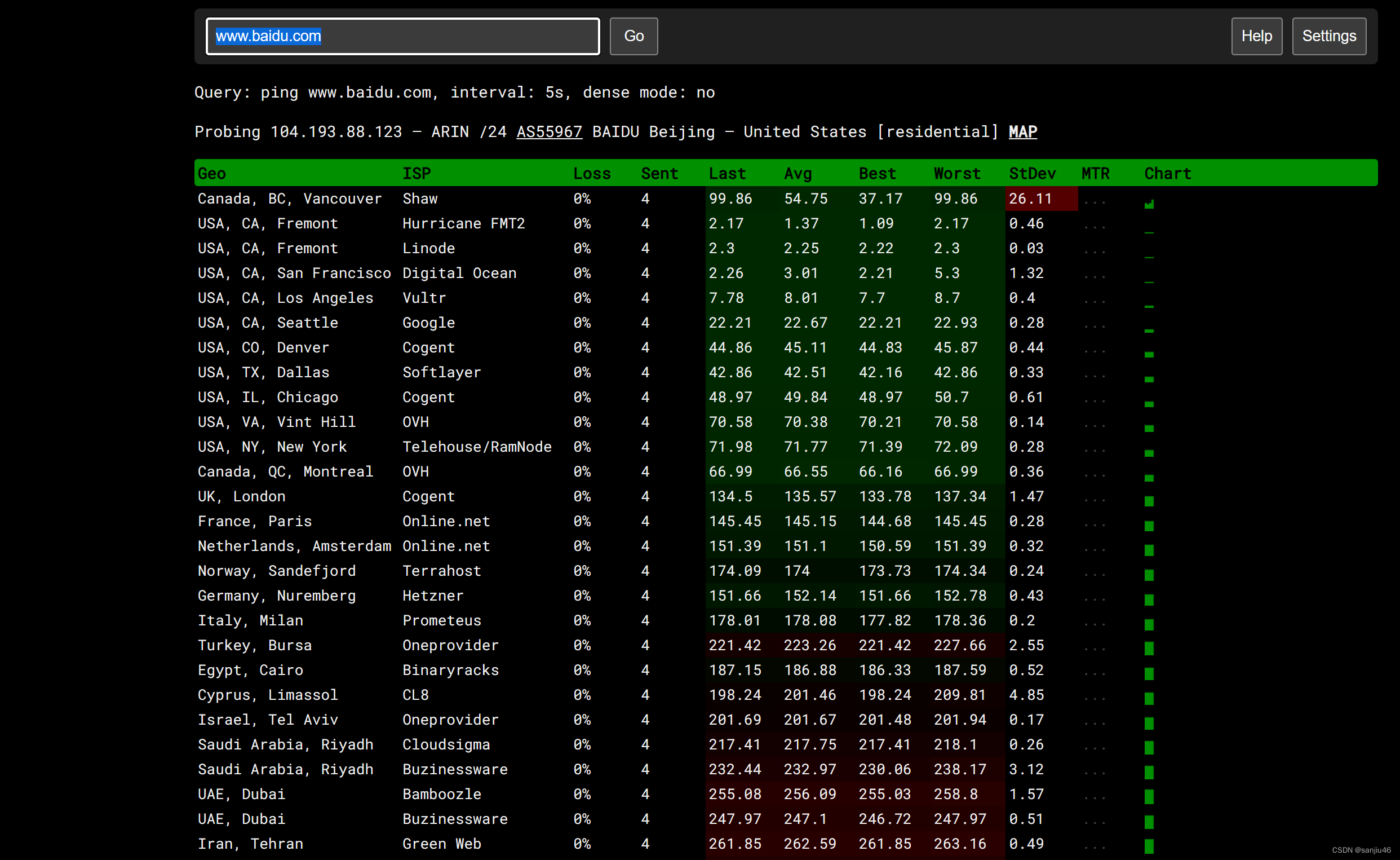Click the 99.86 Last value for Vancouver
Screen dimensions: 1400x860
point(730,199)
